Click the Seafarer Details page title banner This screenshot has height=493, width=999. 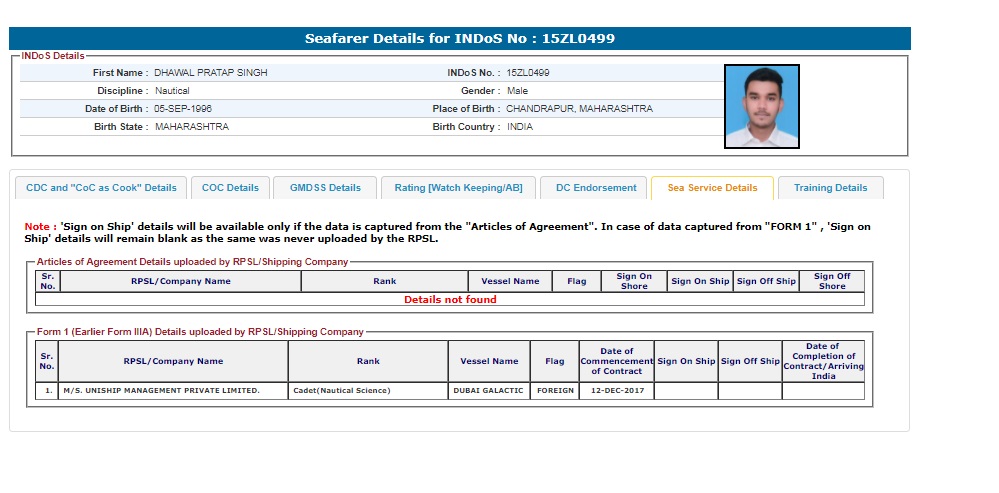tap(460, 39)
